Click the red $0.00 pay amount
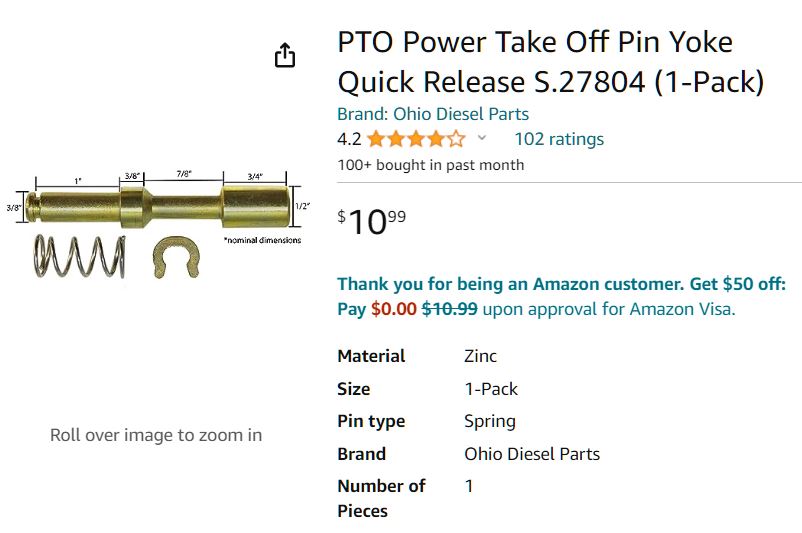Image resolution: width=802 pixels, height=533 pixels. (393, 309)
